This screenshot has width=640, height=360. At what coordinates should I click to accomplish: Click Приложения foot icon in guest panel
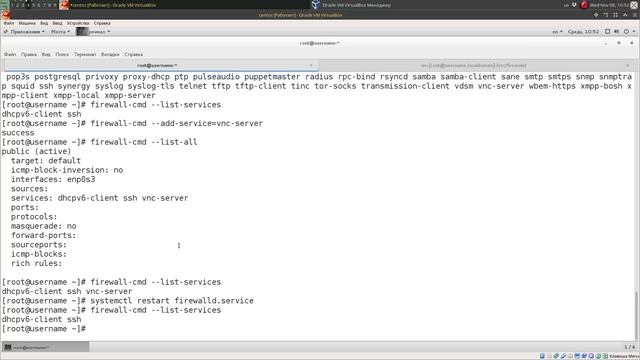6,31
